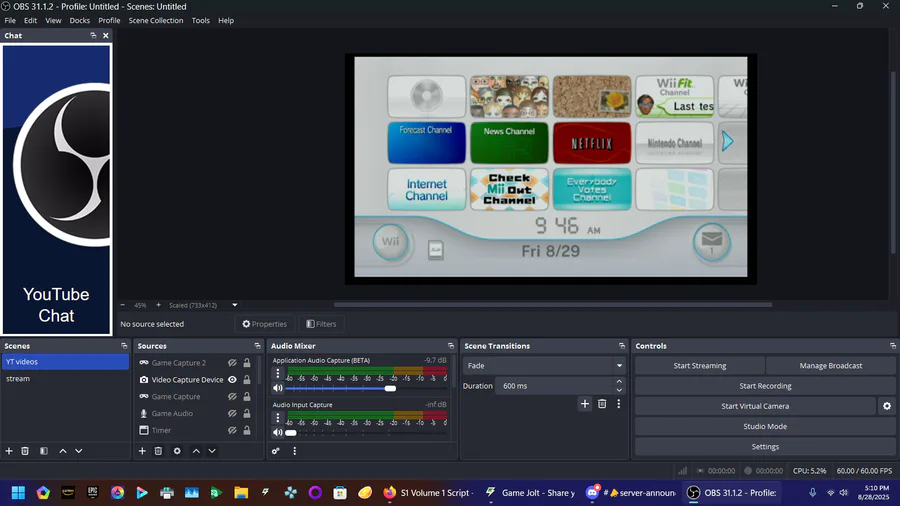This screenshot has height=506, width=900.
Task: Remove the scene transition with trash icon
Action: point(602,404)
